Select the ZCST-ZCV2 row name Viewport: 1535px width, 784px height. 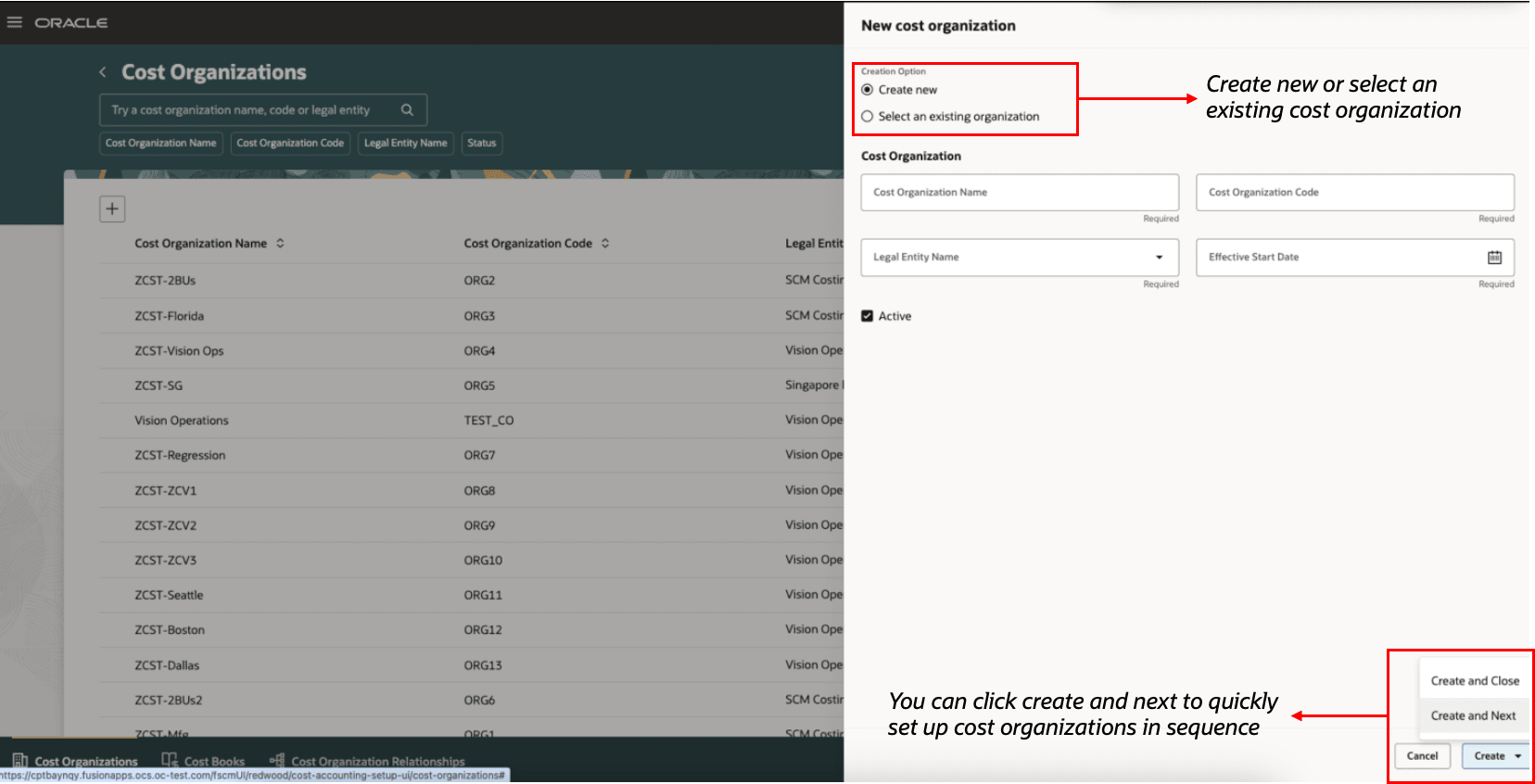(166, 525)
